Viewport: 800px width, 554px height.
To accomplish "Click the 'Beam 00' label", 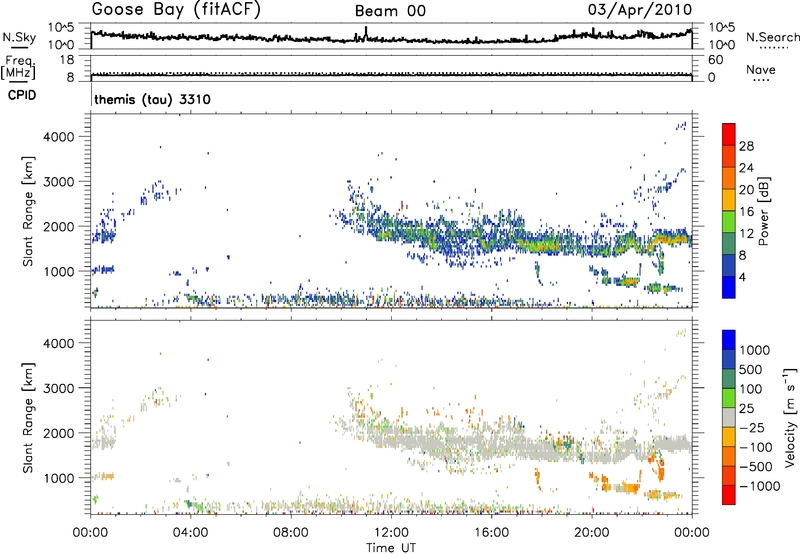I will (x=390, y=11).
